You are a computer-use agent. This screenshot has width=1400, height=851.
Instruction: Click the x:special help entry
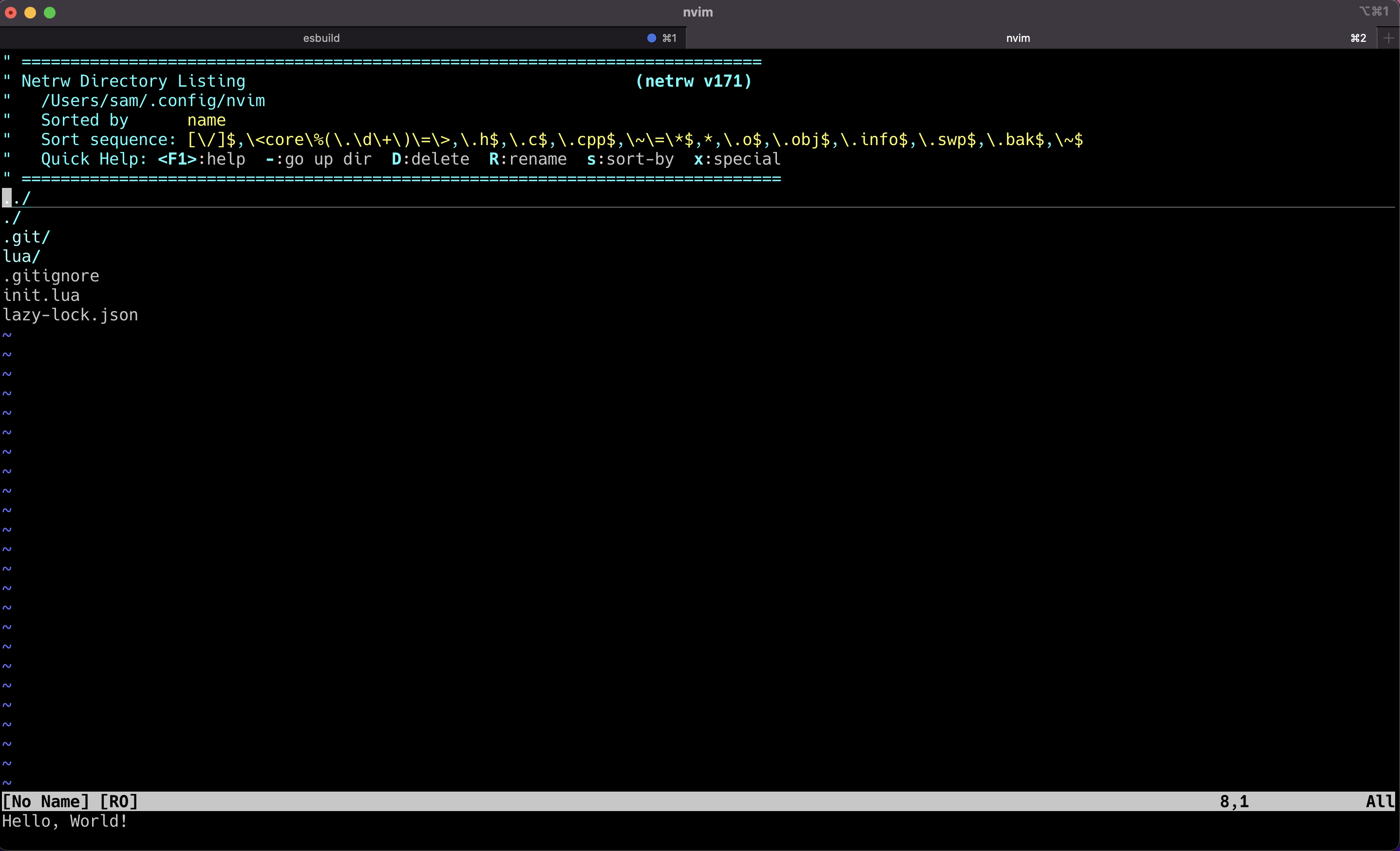tap(738, 159)
